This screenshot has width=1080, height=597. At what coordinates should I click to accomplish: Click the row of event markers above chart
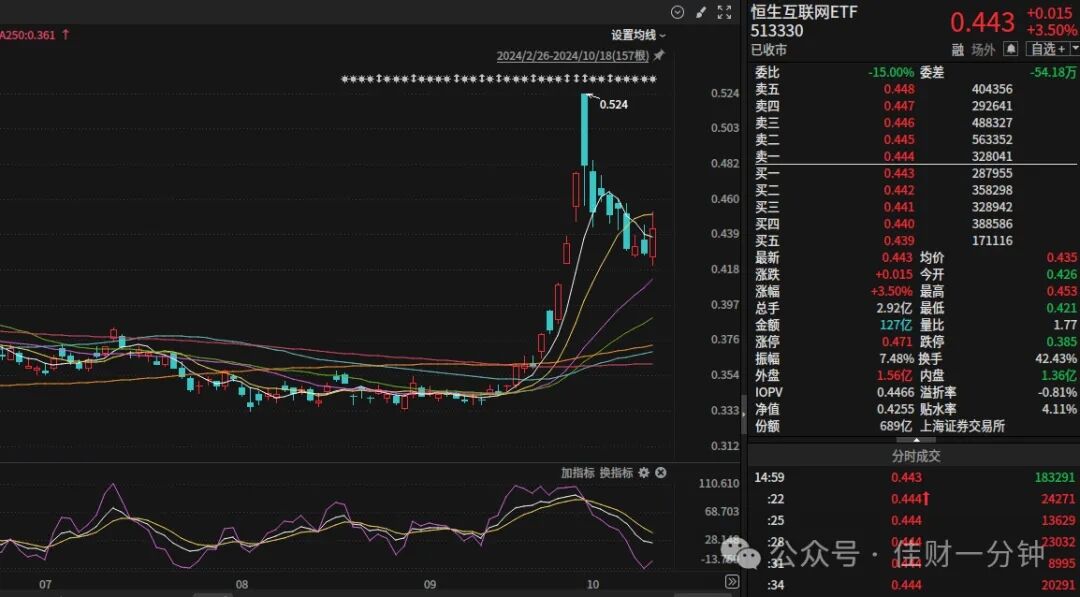499,79
